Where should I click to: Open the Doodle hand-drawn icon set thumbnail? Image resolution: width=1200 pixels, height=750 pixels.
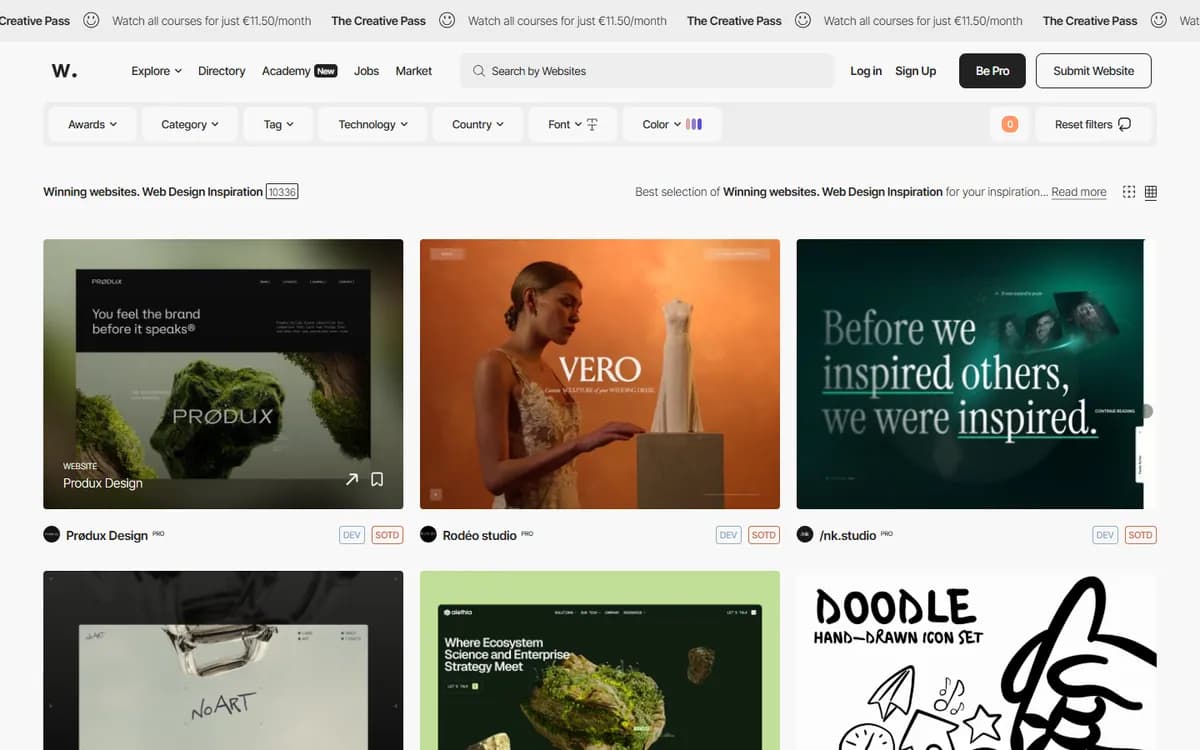976,660
